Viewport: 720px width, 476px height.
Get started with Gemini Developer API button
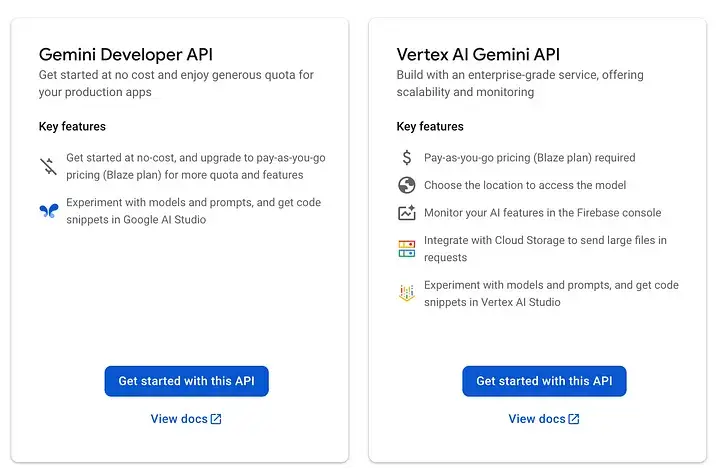coord(186,381)
